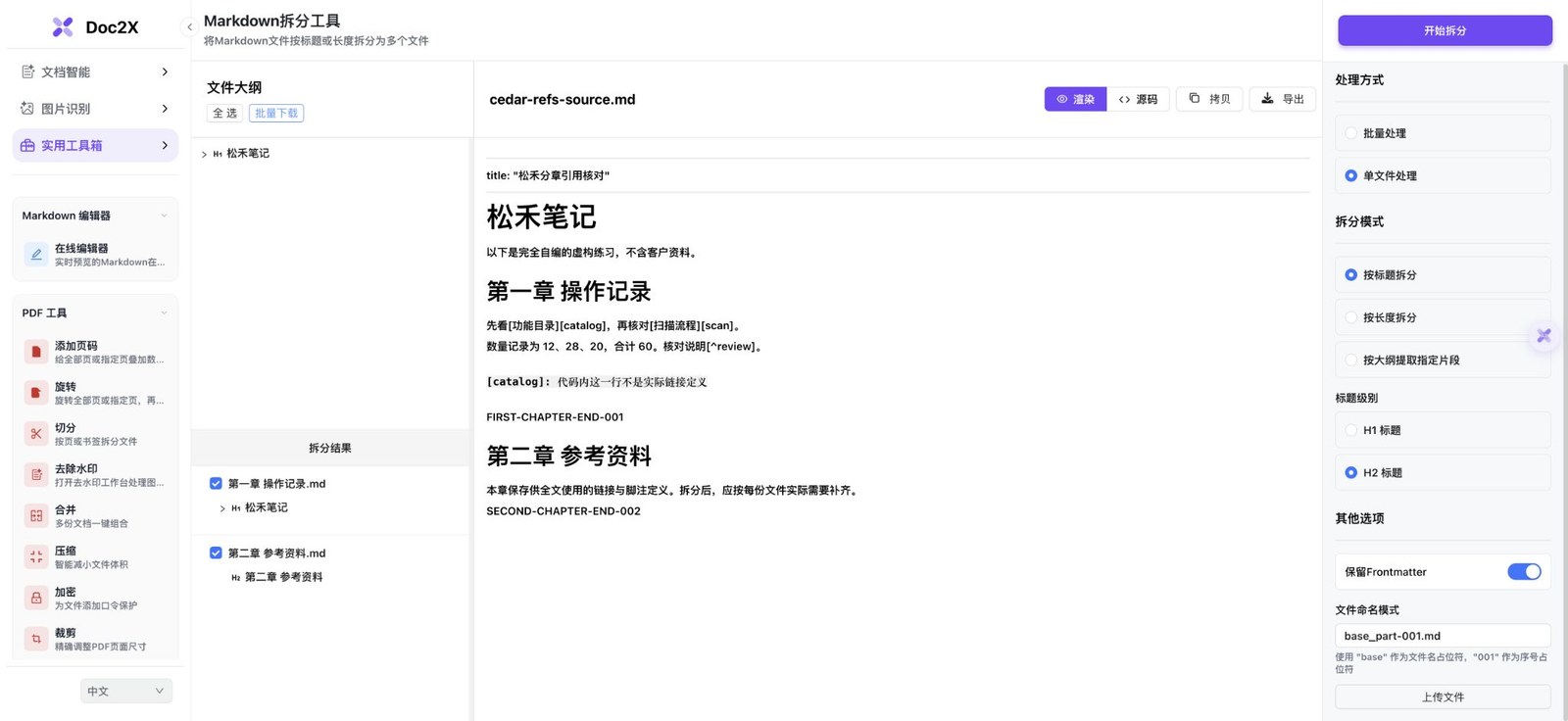Click the 加密 lock icon
This screenshot has width=1568, height=721.
[36, 599]
